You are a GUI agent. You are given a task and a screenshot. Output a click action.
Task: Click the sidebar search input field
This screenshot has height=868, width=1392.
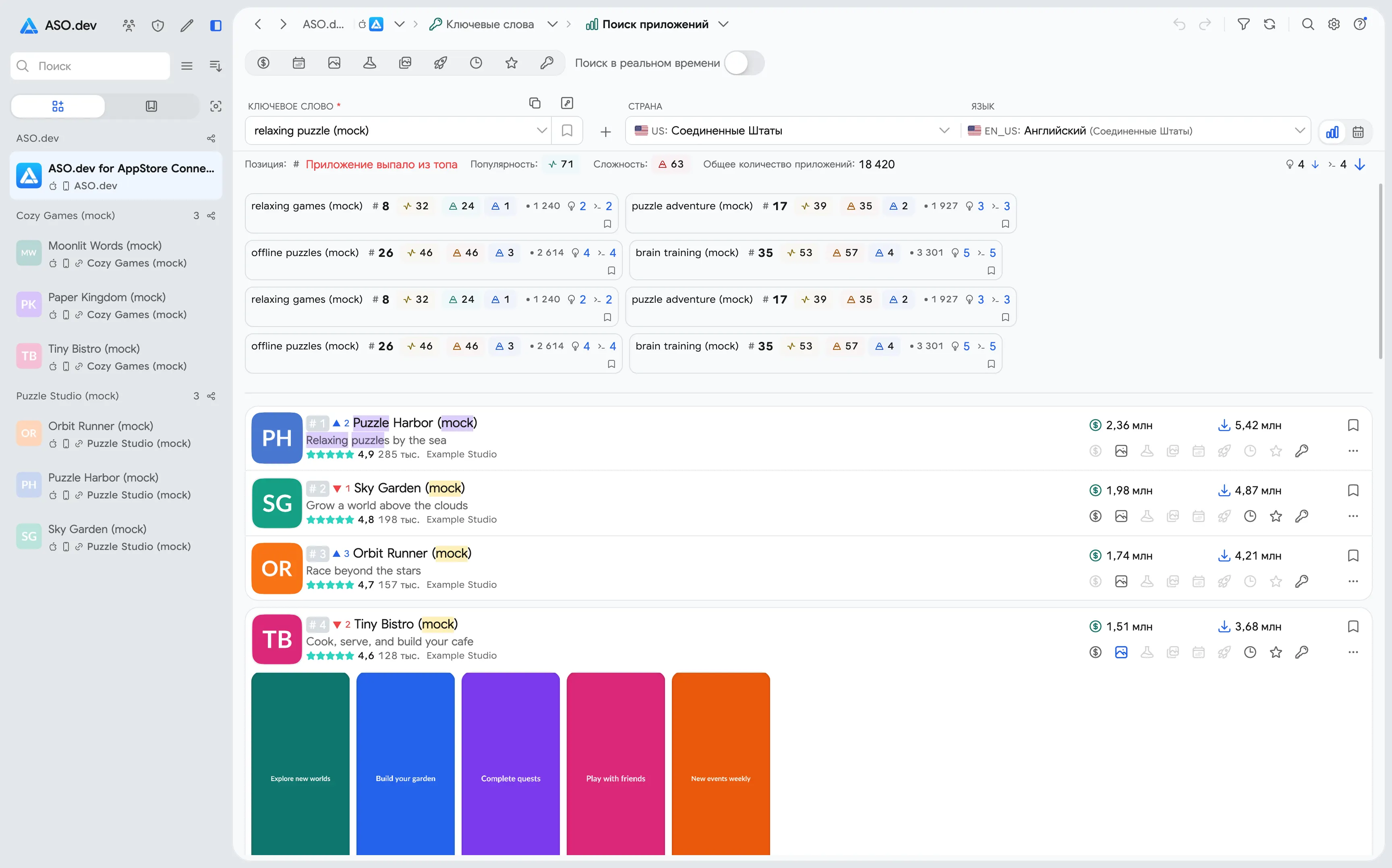(x=90, y=66)
